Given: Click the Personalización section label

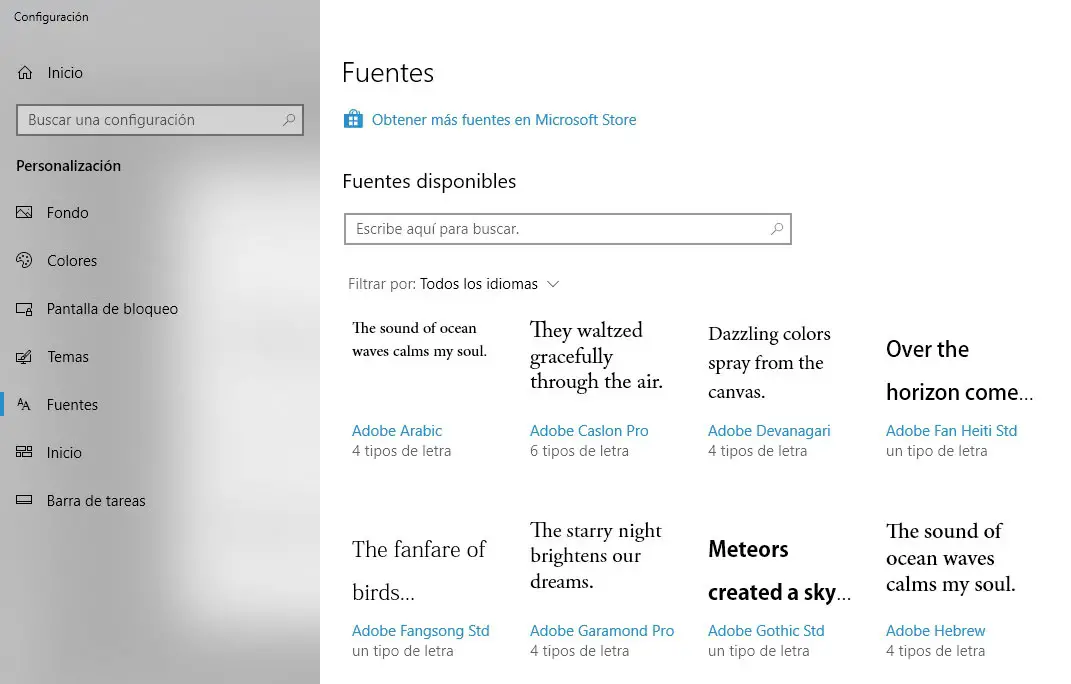Looking at the screenshot, I should click(68, 166).
